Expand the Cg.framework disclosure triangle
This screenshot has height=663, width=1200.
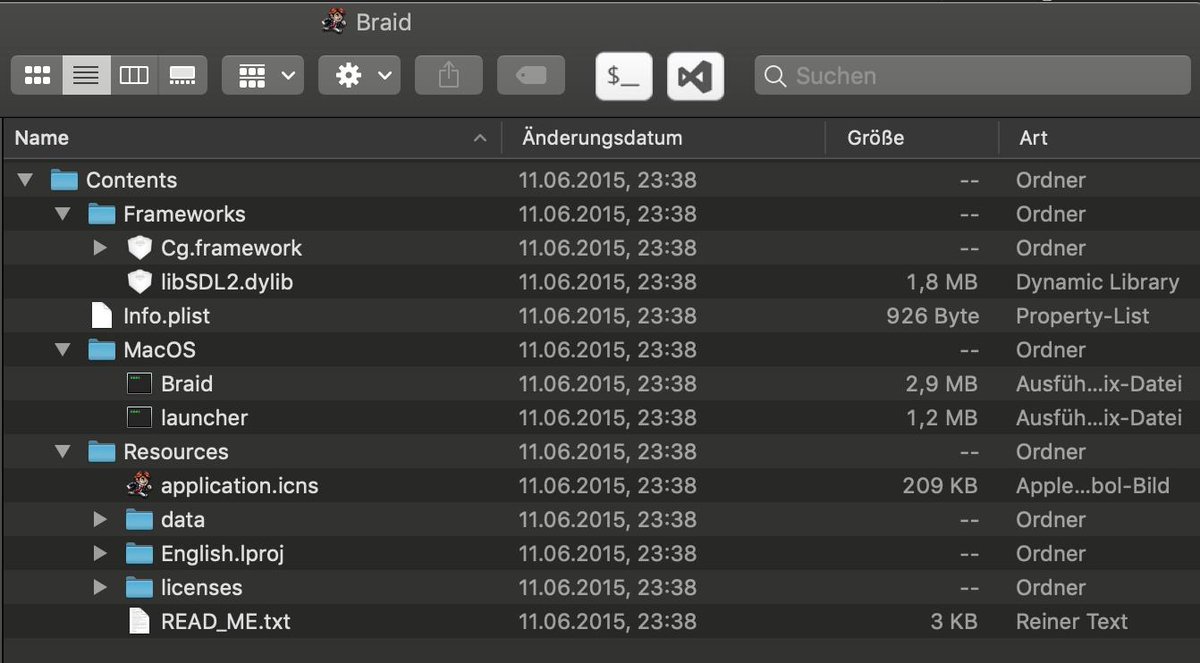tap(100, 248)
